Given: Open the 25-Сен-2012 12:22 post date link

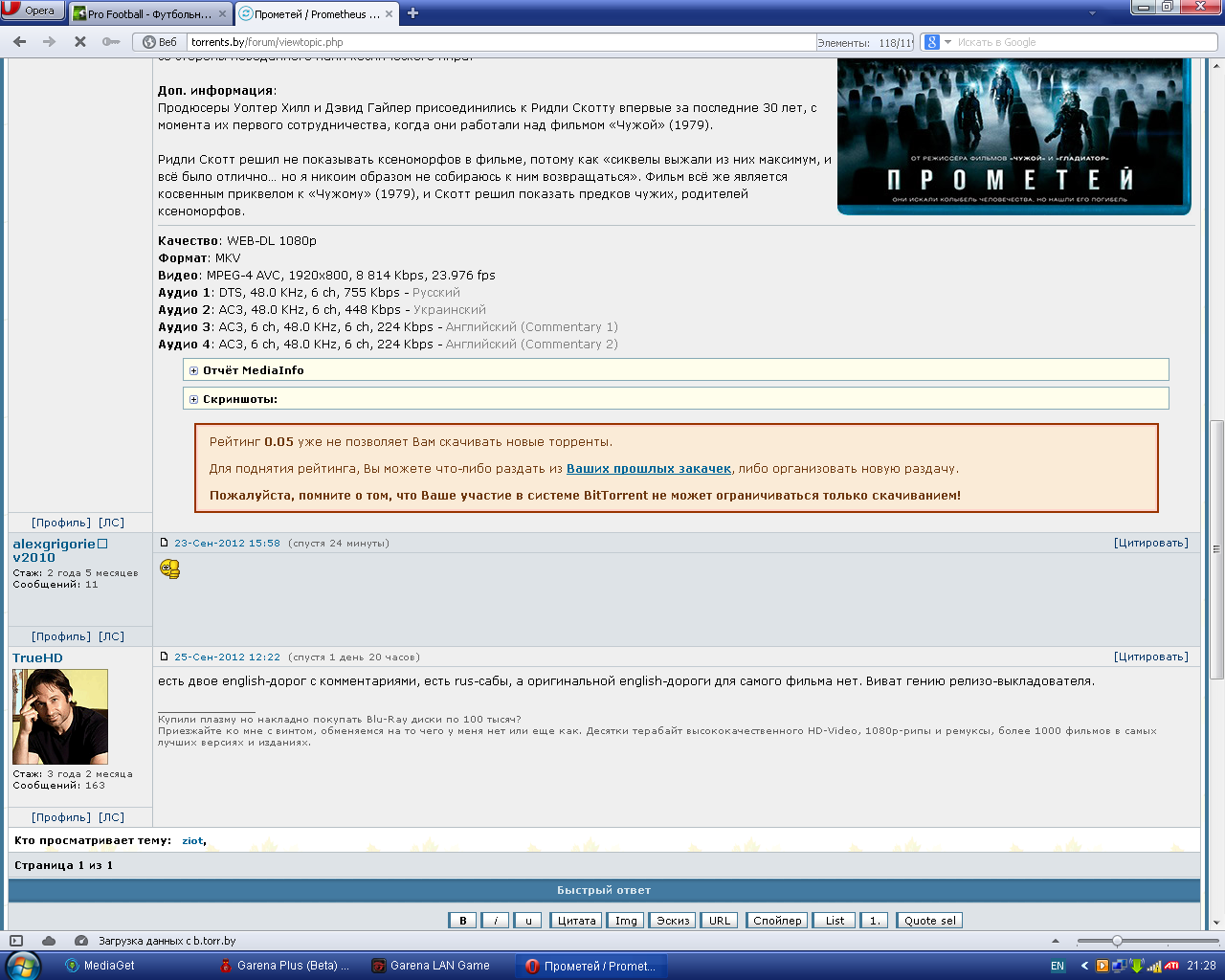Looking at the screenshot, I should pos(227,657).
